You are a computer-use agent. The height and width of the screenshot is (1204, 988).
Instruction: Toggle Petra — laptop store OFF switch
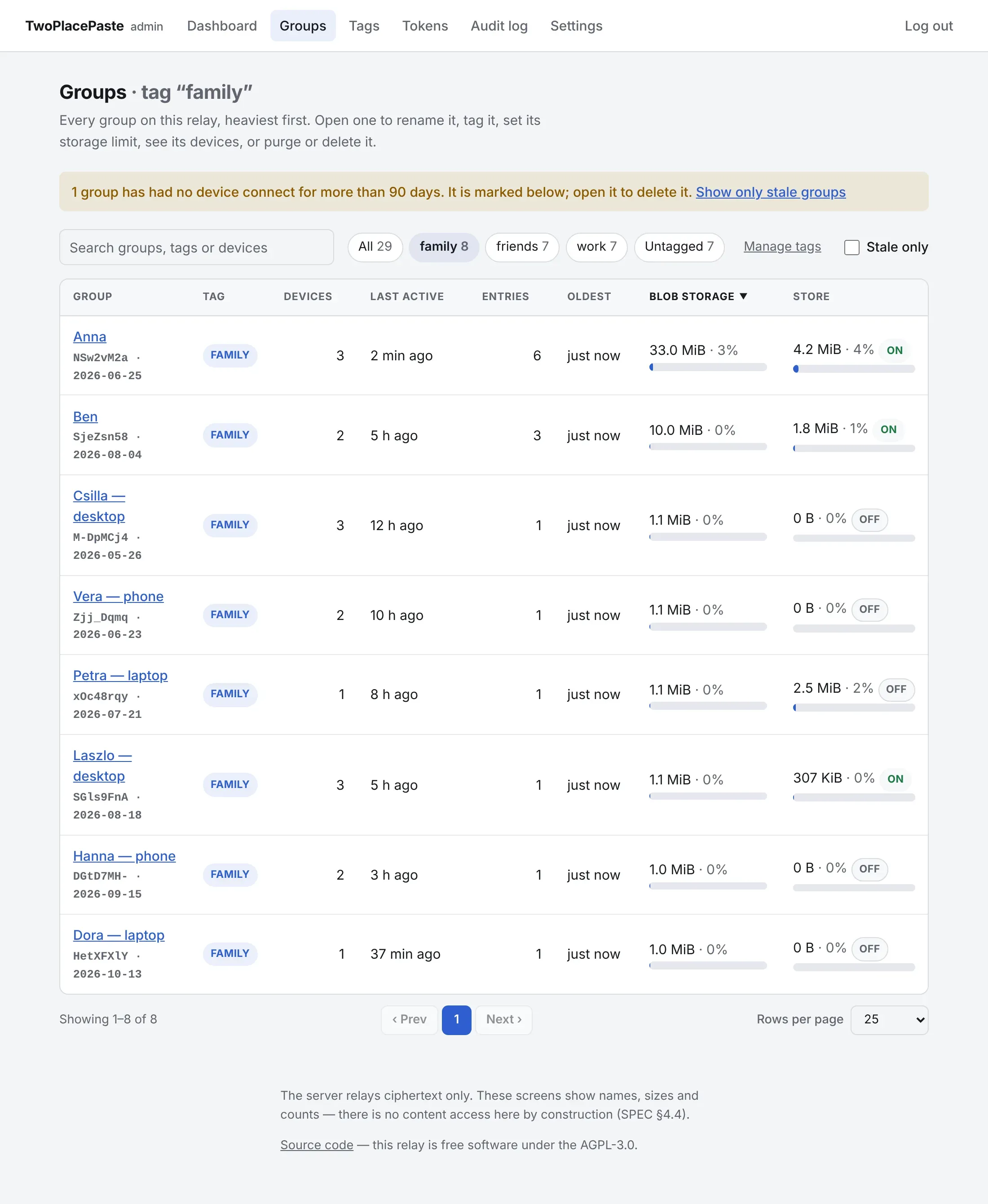click(896, 689)
